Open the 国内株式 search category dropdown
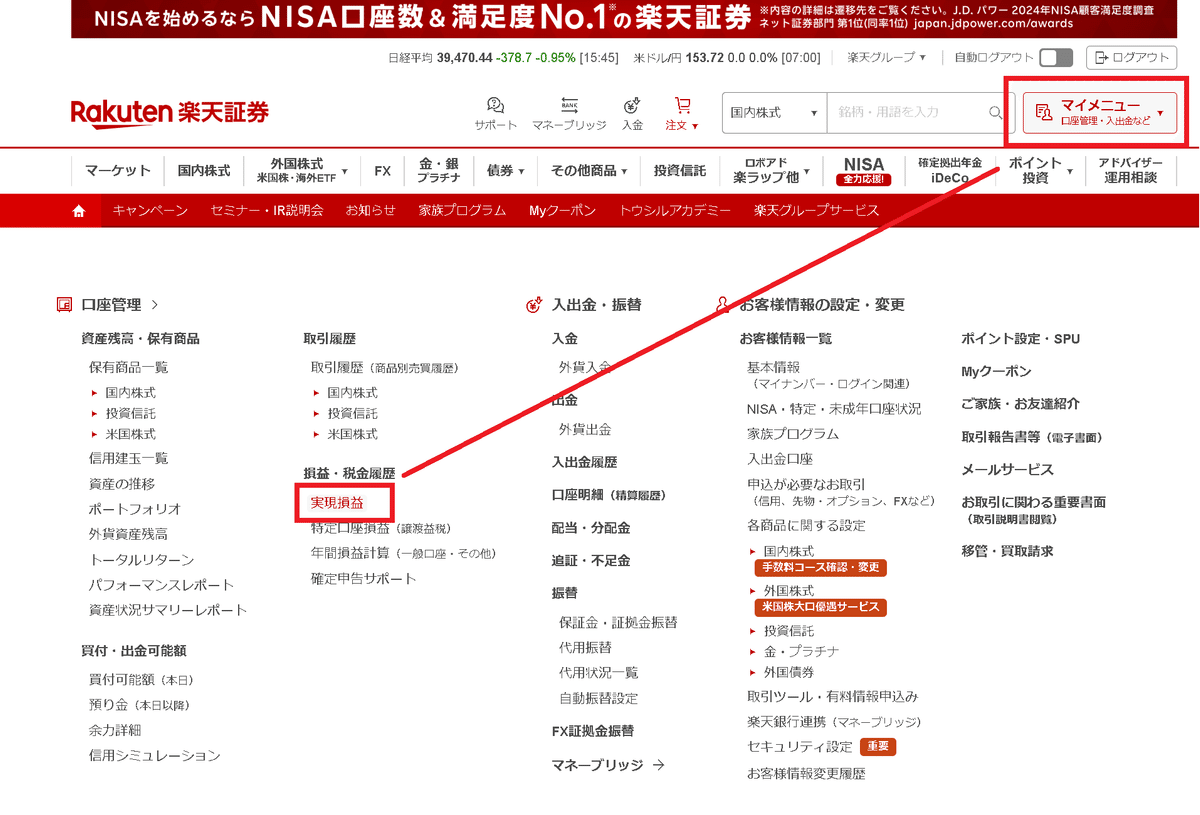The image size is (1200, 815). point(774,113)
